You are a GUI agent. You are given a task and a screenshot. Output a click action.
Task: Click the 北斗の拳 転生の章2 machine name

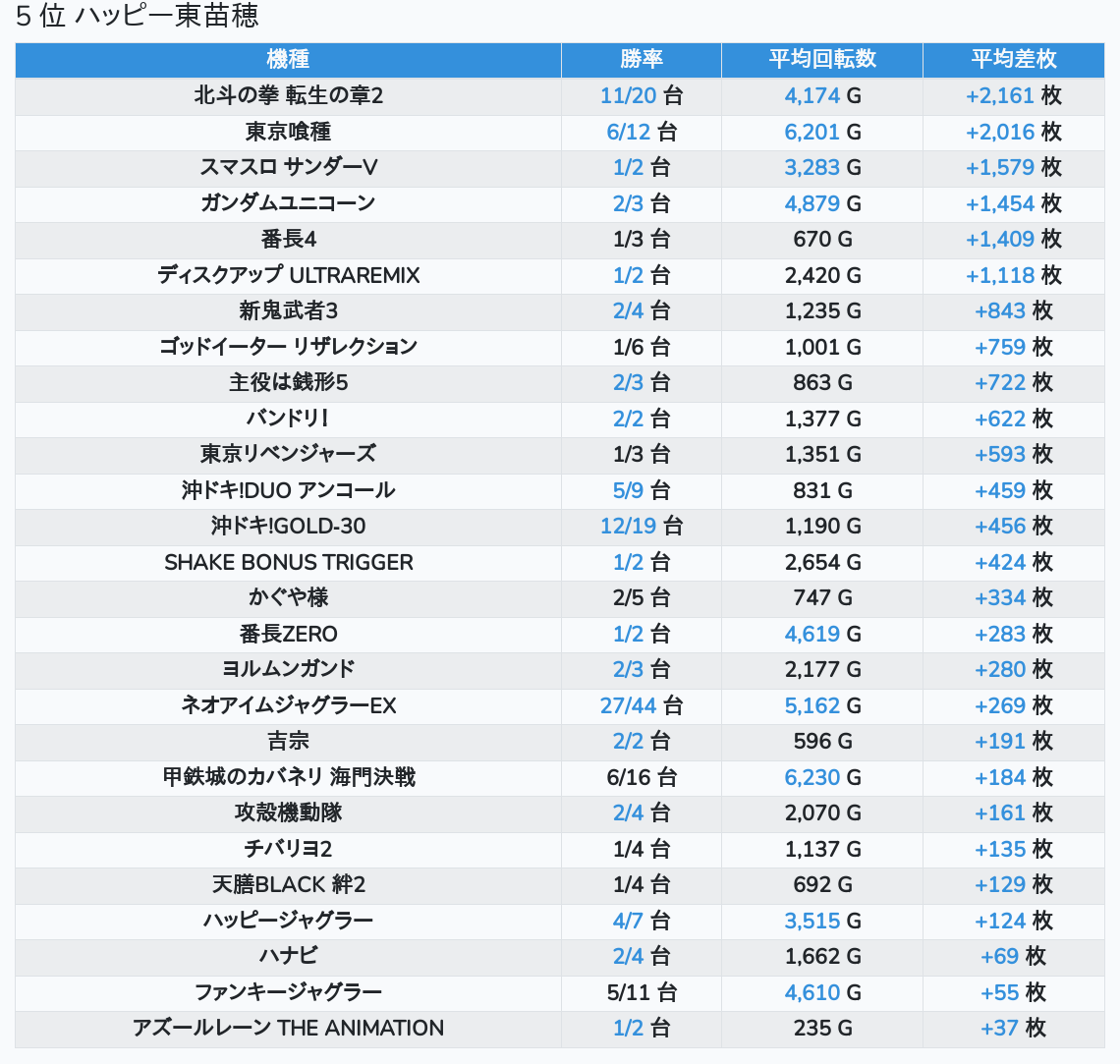pyautogui.click(x=288, y=96)
